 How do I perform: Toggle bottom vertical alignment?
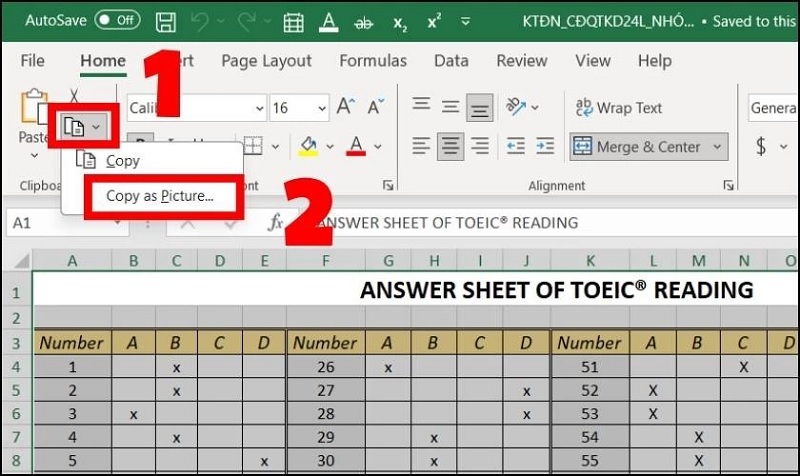pyautogui.click(x=481, y=107)
